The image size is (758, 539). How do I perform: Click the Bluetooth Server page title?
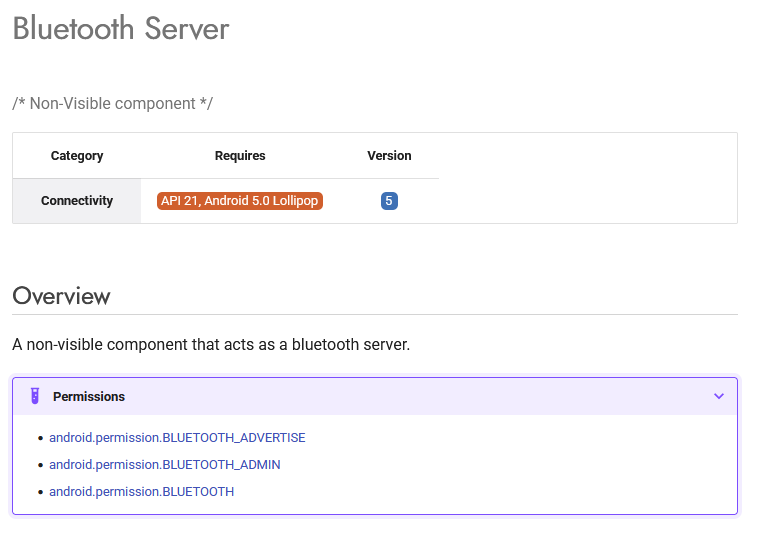point(121,29)
